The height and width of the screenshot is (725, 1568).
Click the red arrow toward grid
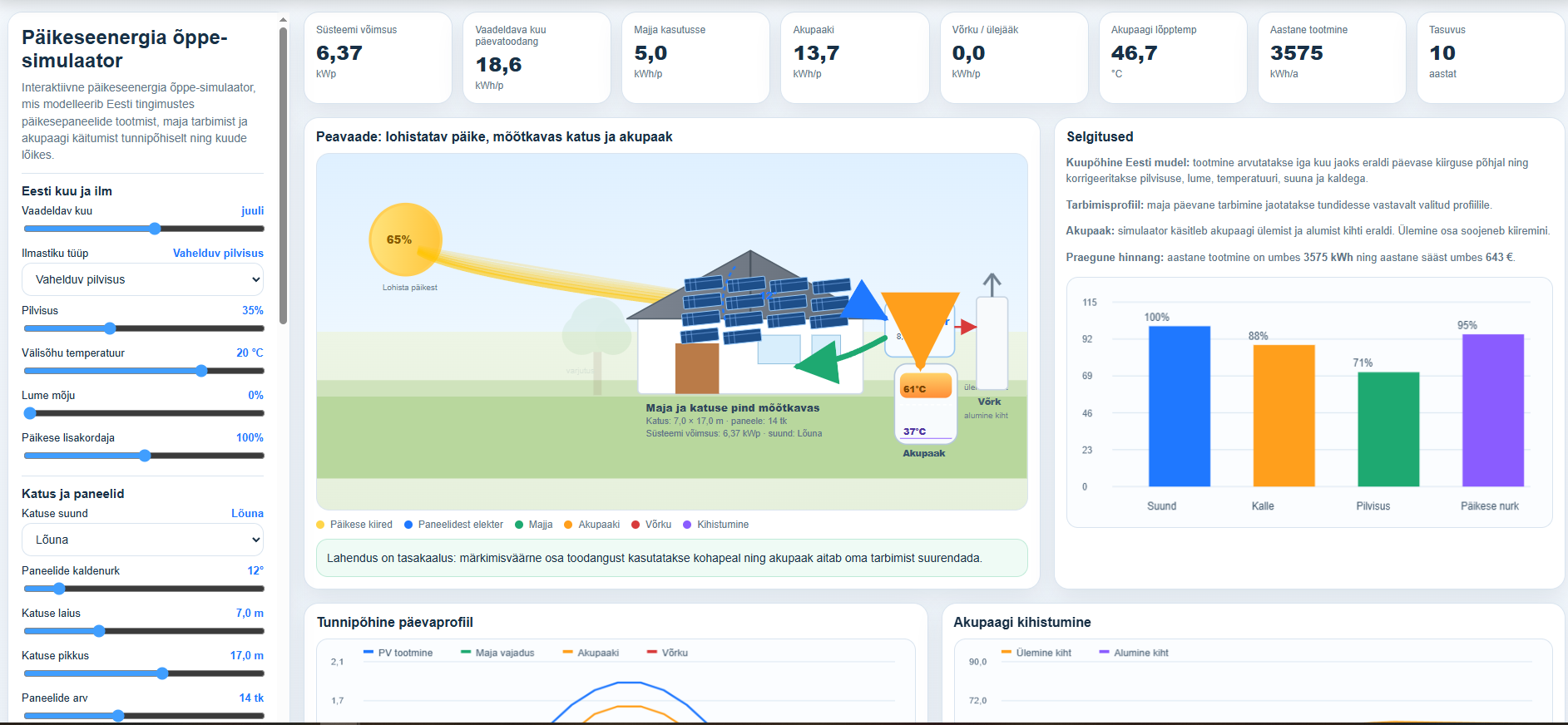[x=966, y=327]
